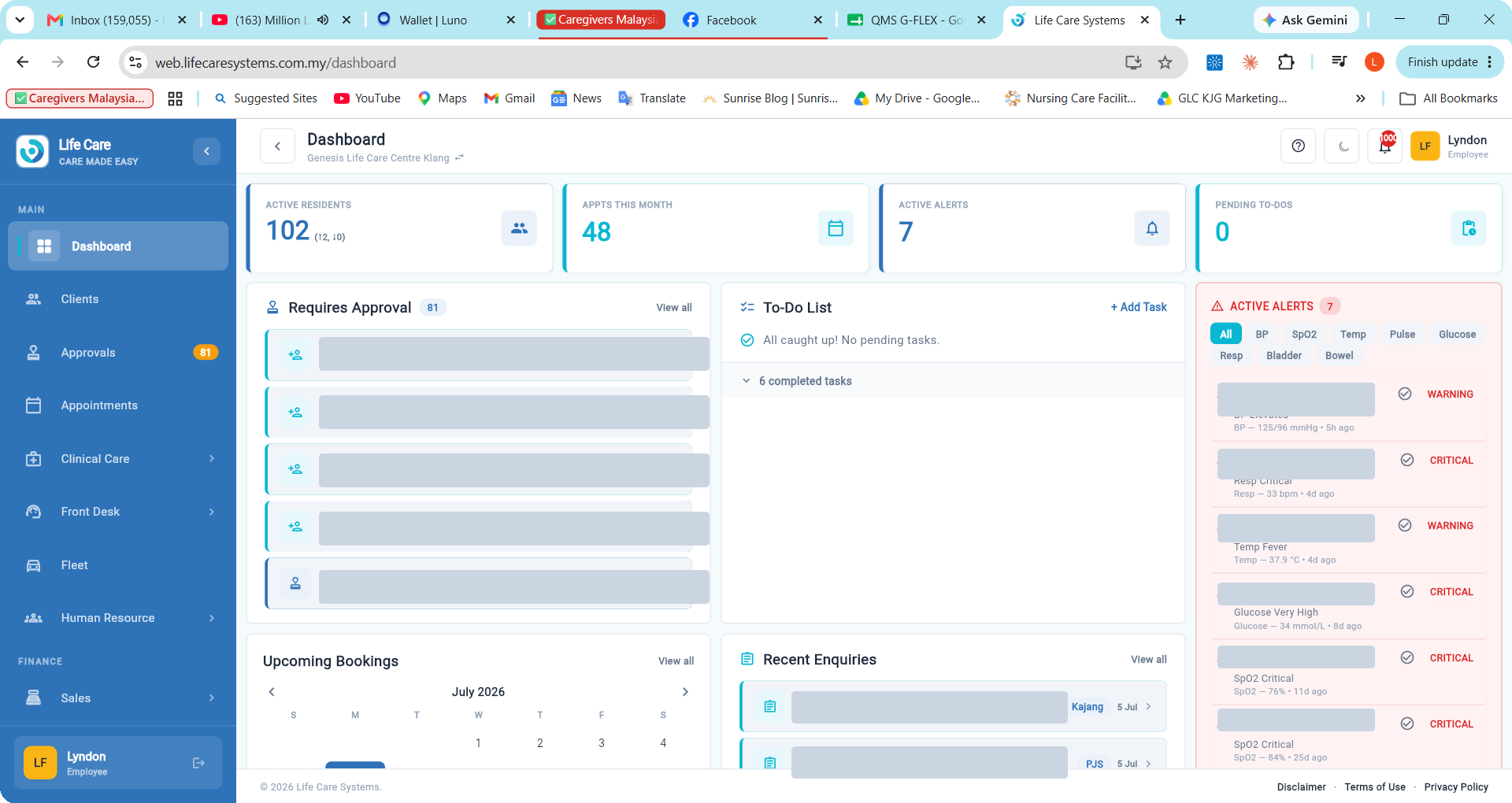This screenshot has width=1512, height=803.
Task: Click the Active Alerts bell icon
Action: (x=1152, y=228)
